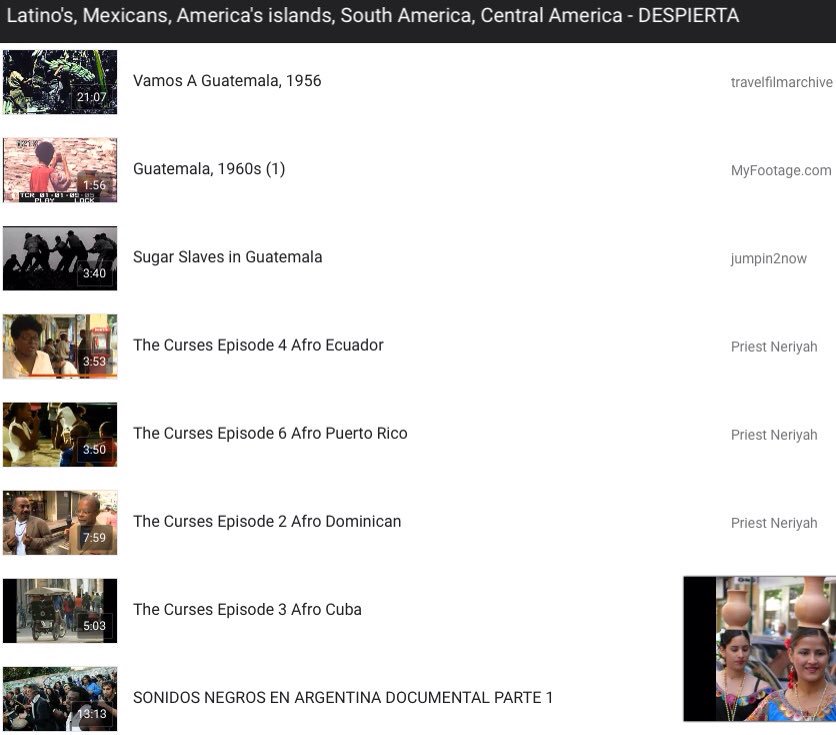This screenshot has height=735, width=836.
Task: Click the Vamos A Guatemala thumbnail
Action: [59, 82]
